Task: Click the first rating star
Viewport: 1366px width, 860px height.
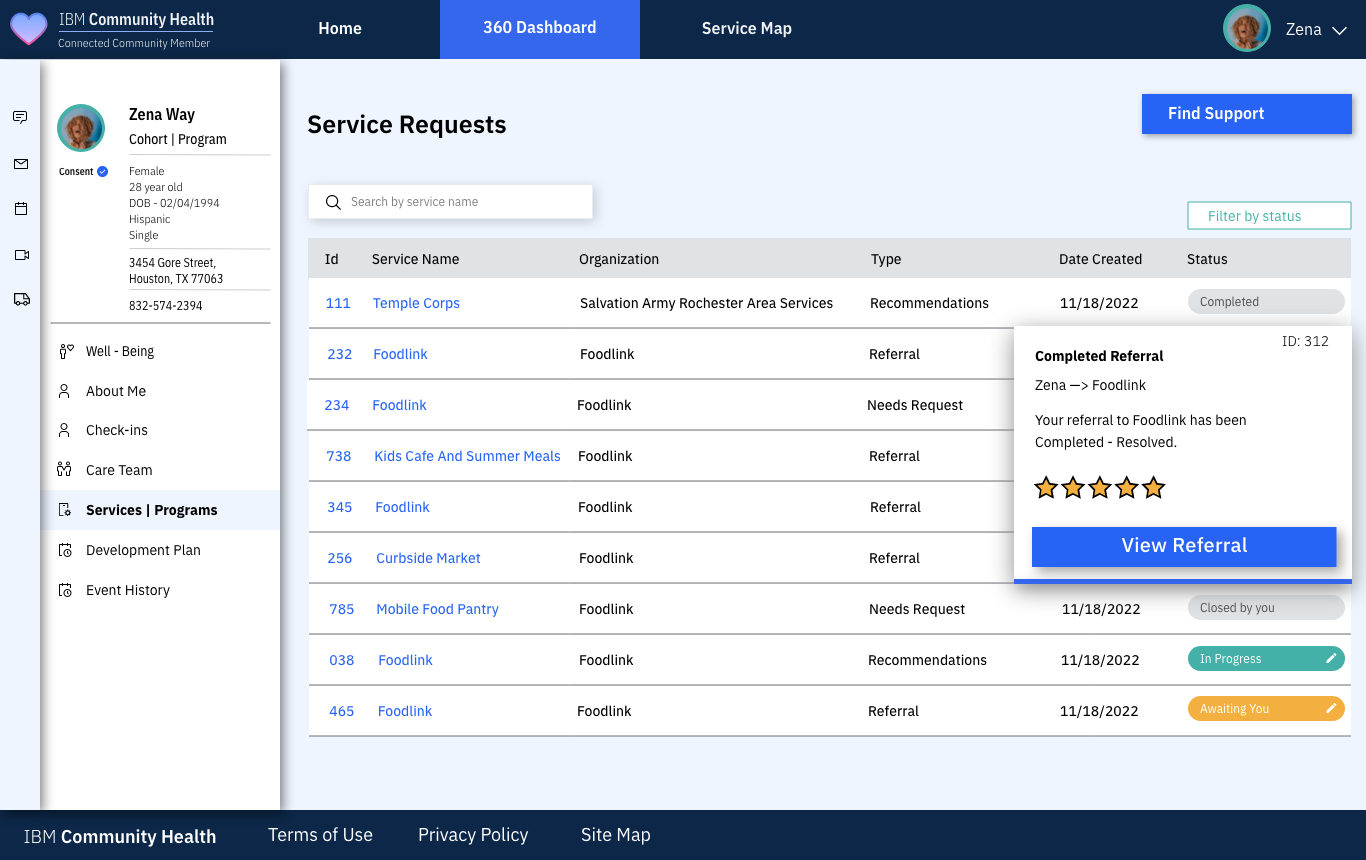Action: tap(1046, 488)
